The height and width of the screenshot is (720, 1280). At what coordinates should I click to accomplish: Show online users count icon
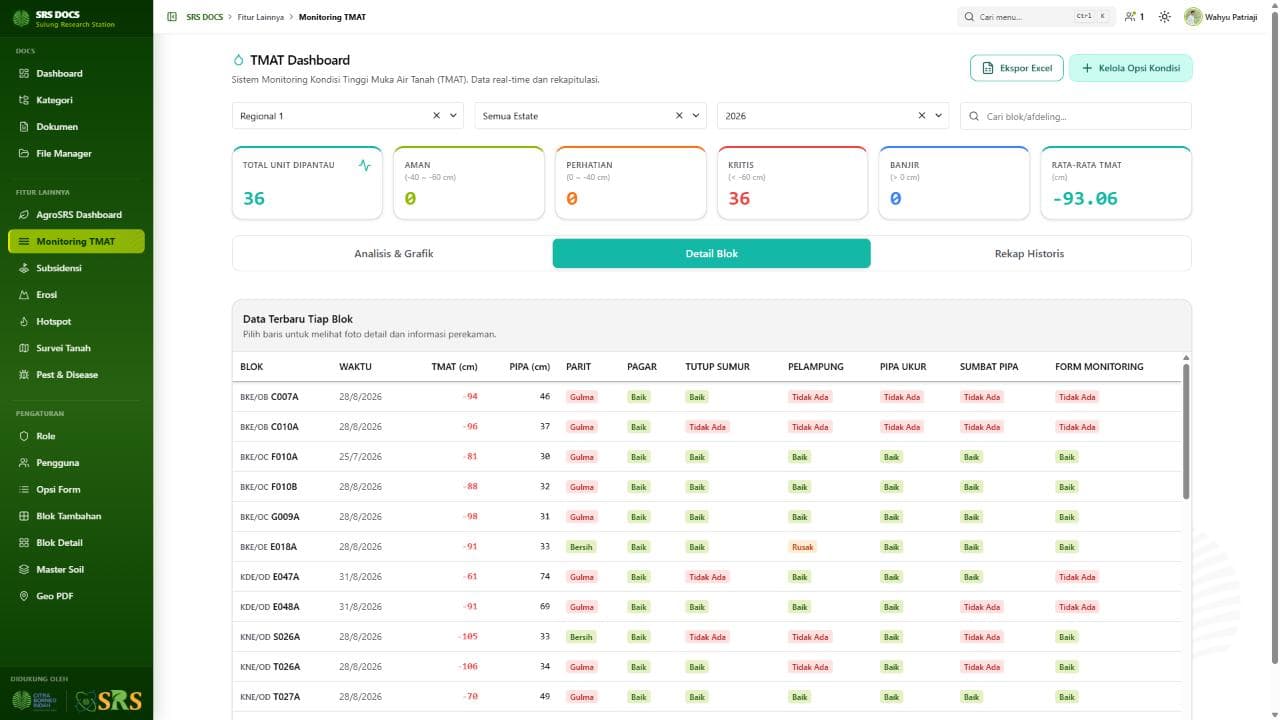pos(1134,17)
